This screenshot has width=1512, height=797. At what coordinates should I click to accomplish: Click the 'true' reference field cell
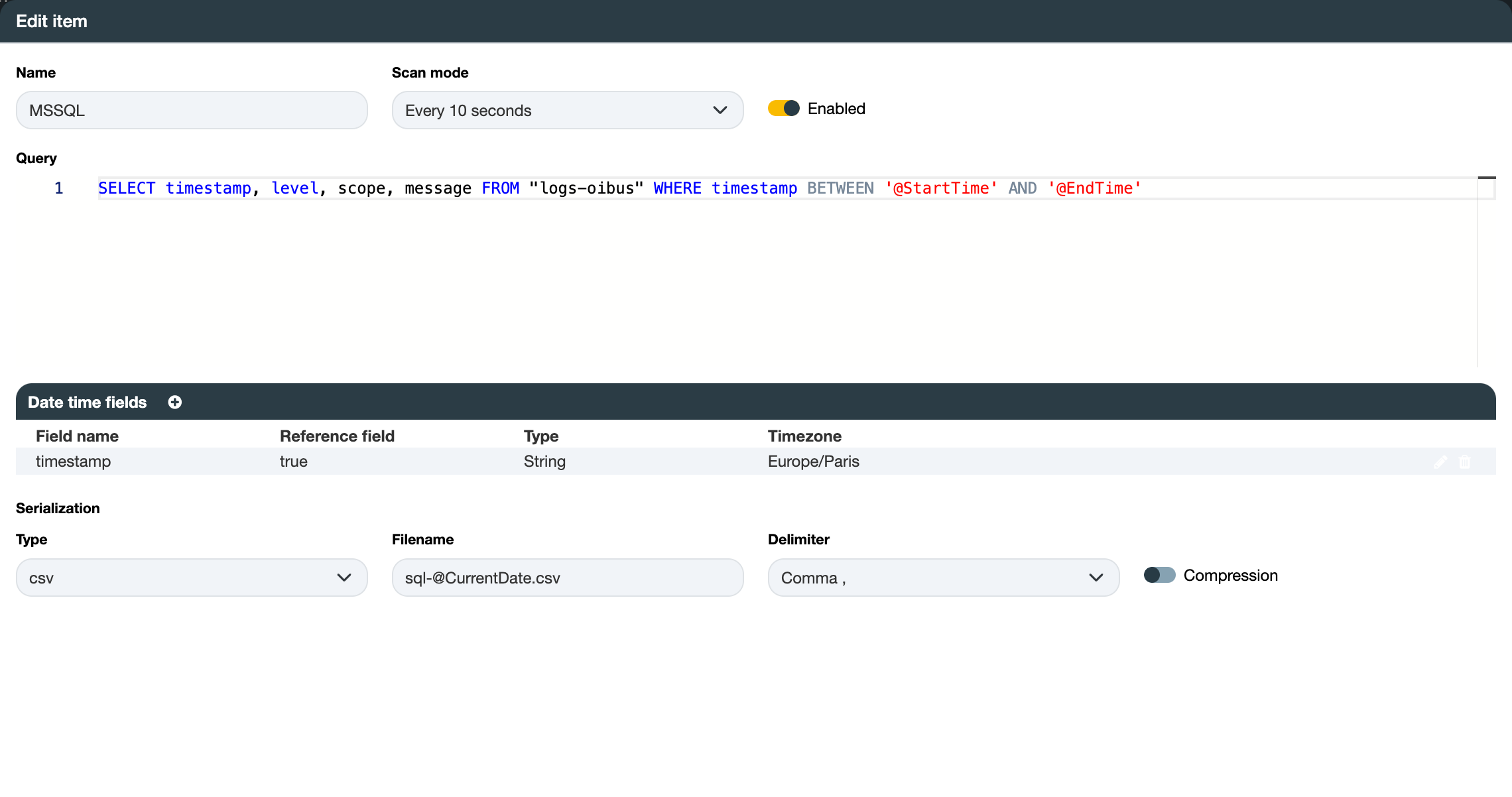(x=294, y=461)
